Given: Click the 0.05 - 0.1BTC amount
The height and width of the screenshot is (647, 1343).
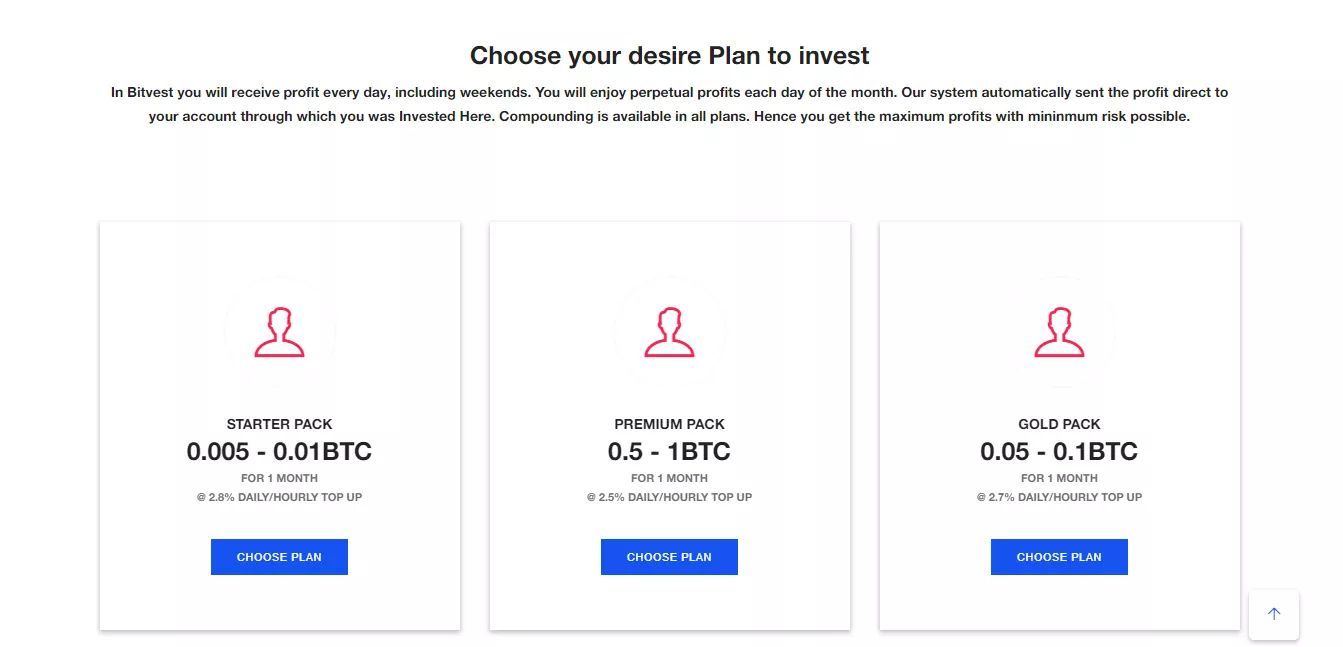Looking at the screenshot, I should coord(1059,452).
